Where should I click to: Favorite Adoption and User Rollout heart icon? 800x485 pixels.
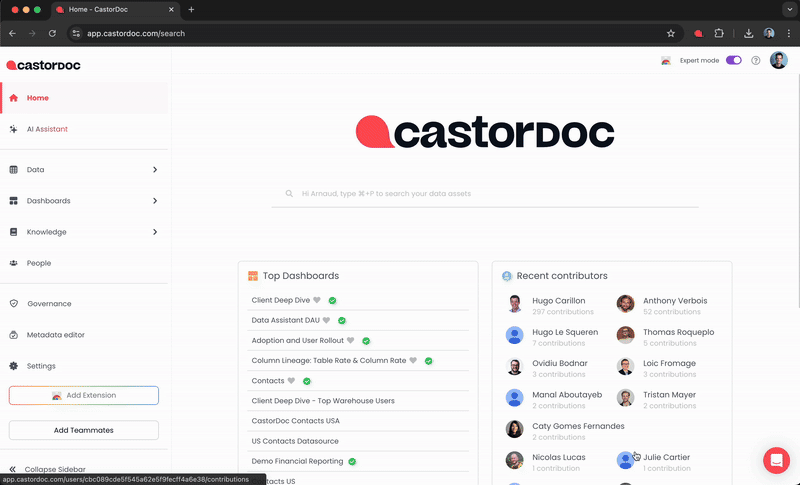click(351, 340)
